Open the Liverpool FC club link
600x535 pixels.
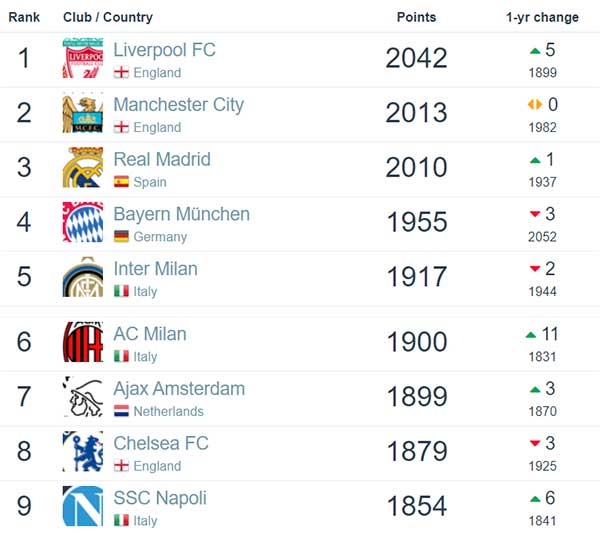point(165,50)
